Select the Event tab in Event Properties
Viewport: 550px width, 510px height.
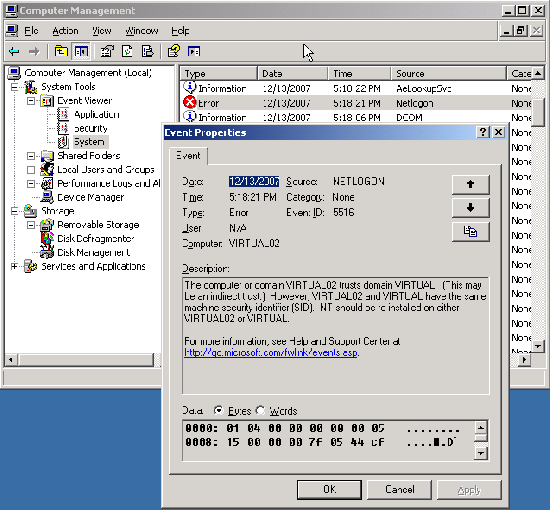(188, 156)
